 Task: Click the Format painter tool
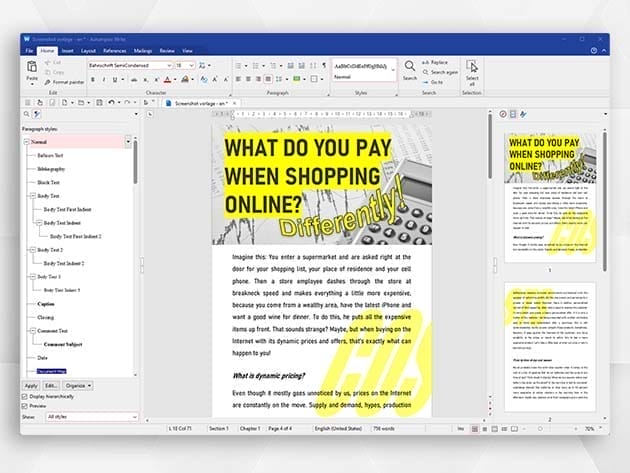(x=65, y=82)
